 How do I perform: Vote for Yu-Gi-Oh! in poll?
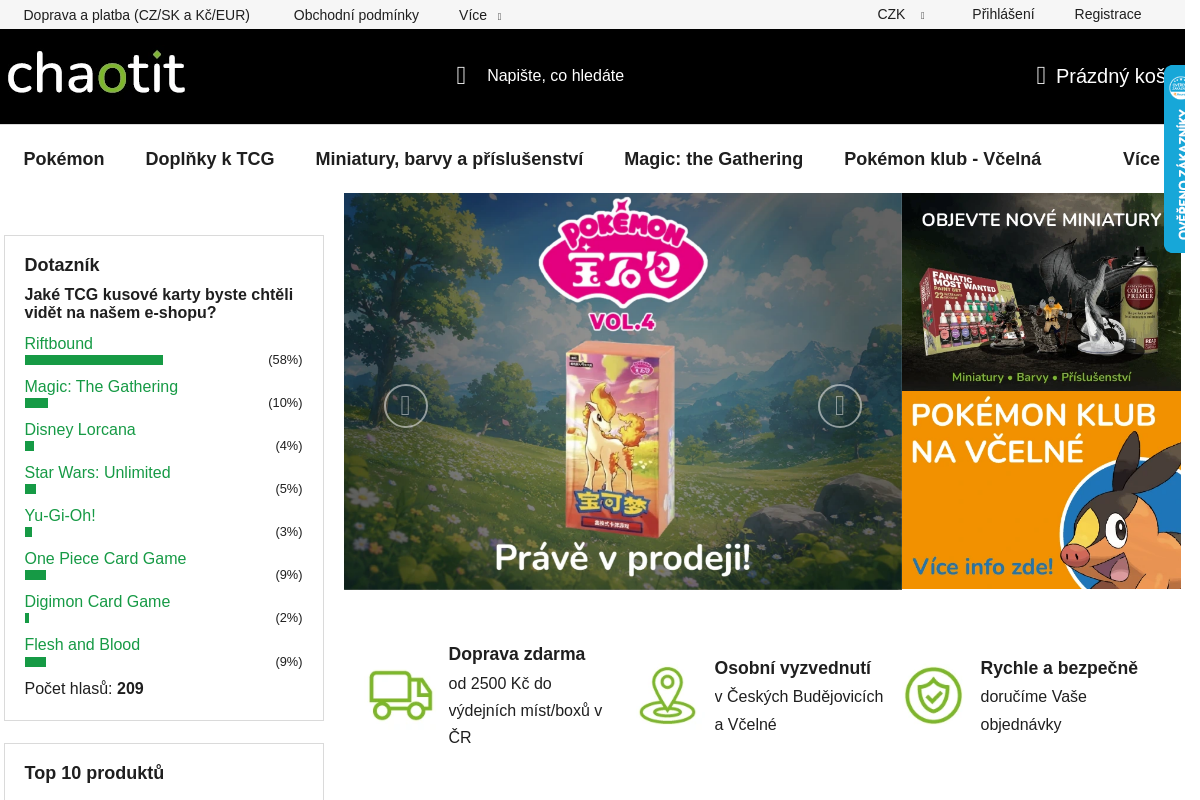click(60, 516)
